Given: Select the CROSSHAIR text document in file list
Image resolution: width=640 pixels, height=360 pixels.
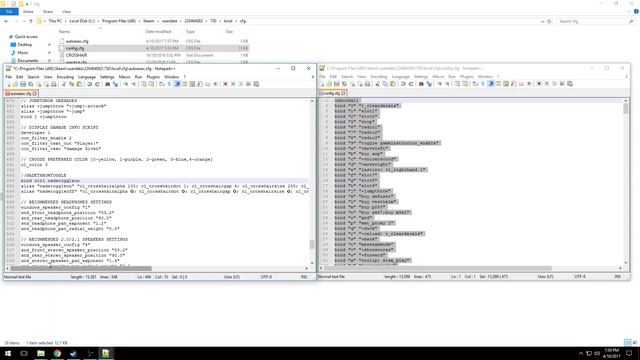Looking at the screenshot, I should click(x=76, y=55).
